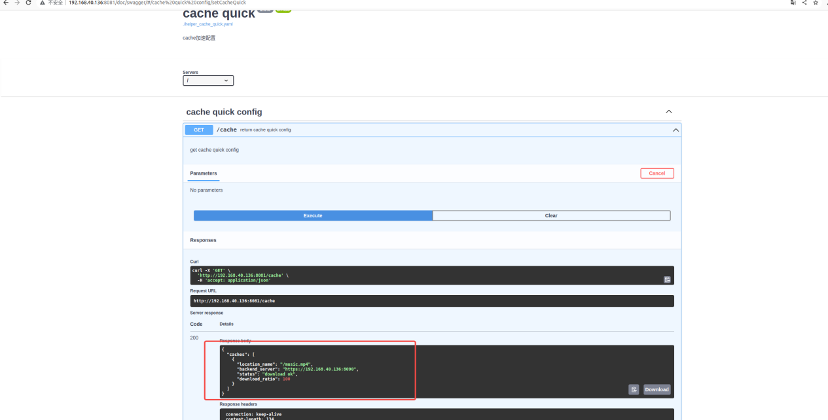Viewport: 828px width, 420px height.
Task: Select the Parameters tab
Action: pos(203,173)
